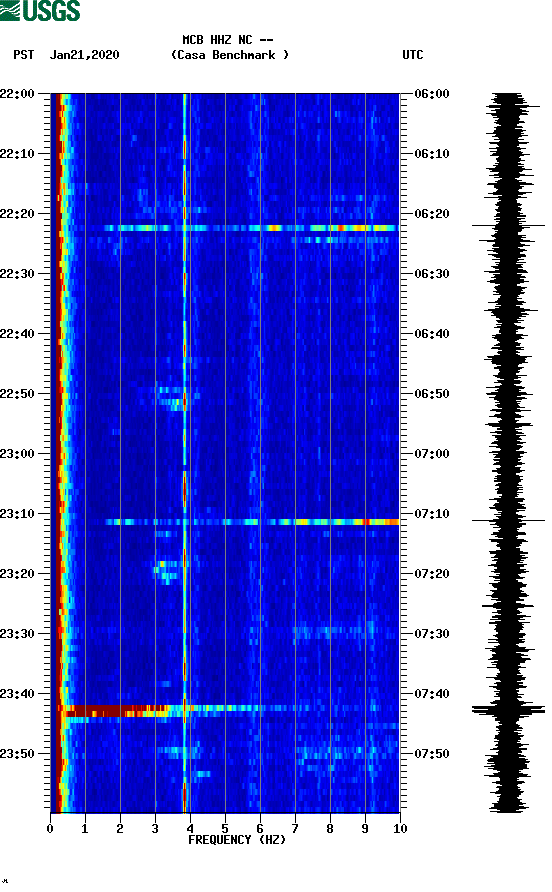Click the PST timezone label
The image size is (552, 892).
pos(23,55)
